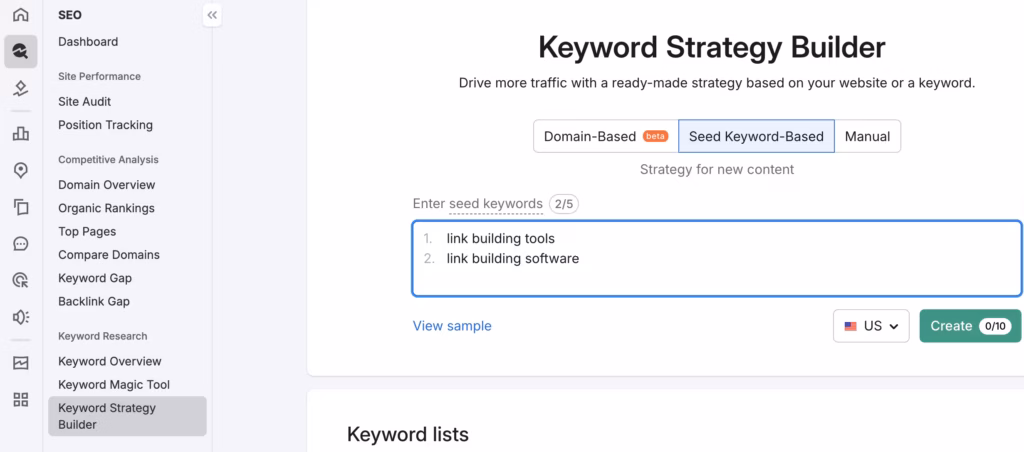1024x452 pixels.
Task: Open Dashboard in SEO sidebar
Action: coord(88,42)
